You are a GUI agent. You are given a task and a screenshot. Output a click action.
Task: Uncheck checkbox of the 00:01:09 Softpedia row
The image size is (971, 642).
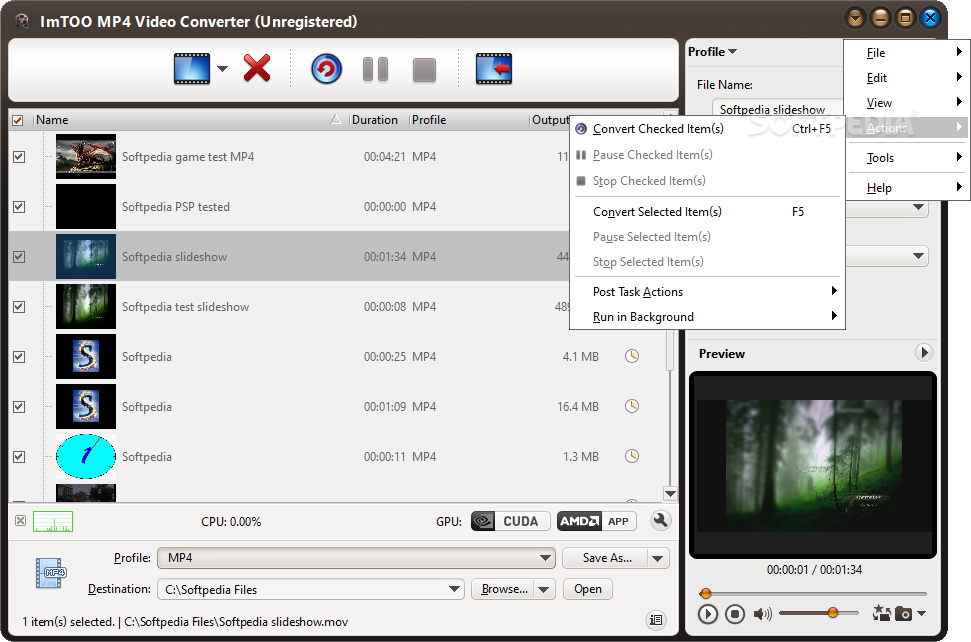[x=19, y=407]
